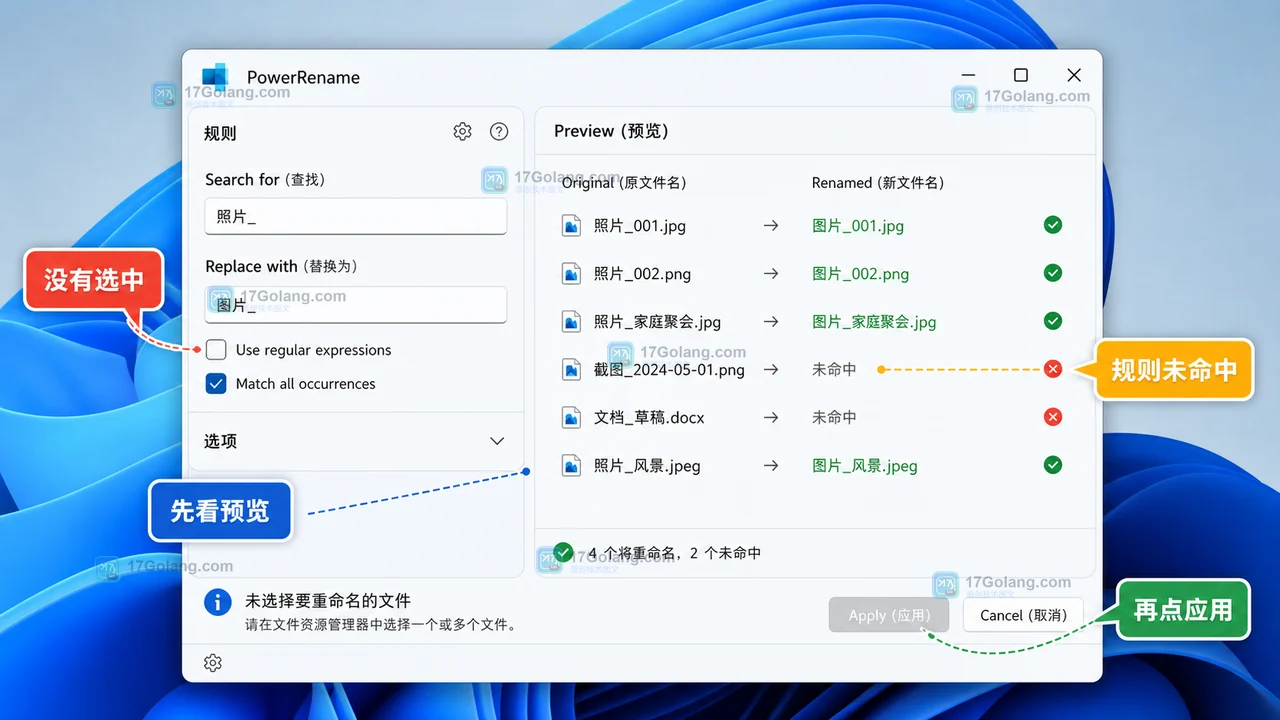Click the blue info icon beside the no-files message
This screenshot has height=720, width=1280.
[x=218, y=602]
